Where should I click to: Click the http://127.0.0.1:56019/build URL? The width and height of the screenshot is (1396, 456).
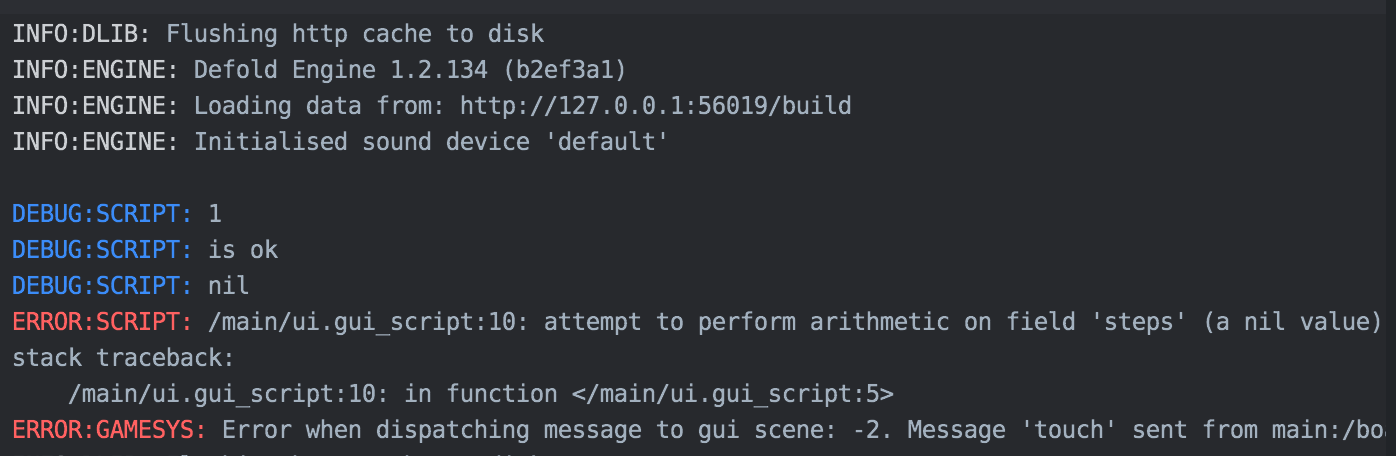click(x=655, y=106)
